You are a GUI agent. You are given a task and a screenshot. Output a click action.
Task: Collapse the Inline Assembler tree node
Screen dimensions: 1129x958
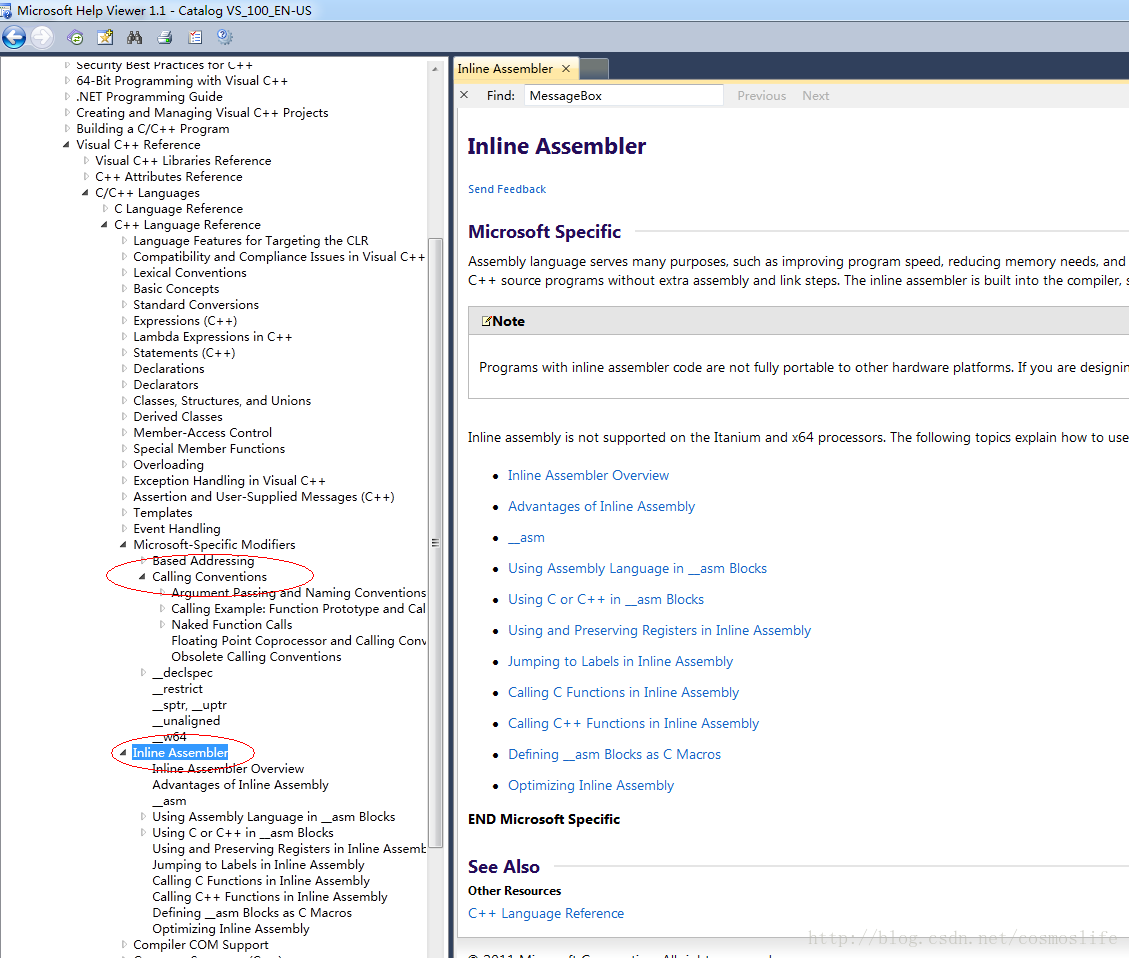click(x=123, y=753)
